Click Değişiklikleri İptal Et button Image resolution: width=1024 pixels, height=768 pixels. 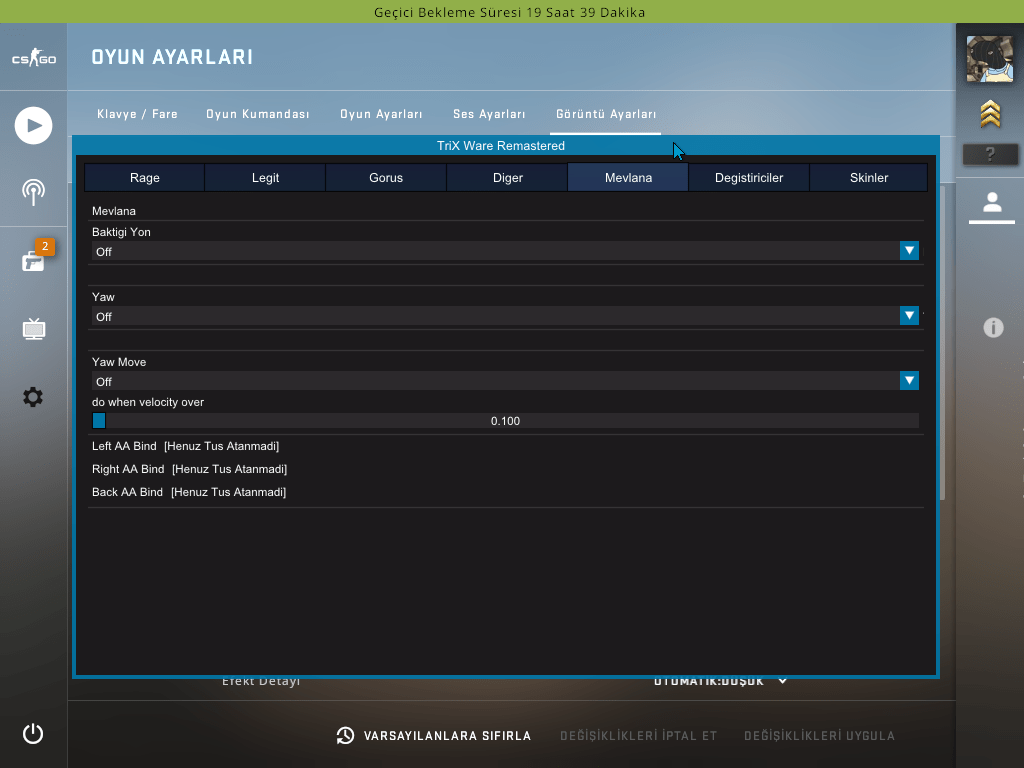coord(639,736)
